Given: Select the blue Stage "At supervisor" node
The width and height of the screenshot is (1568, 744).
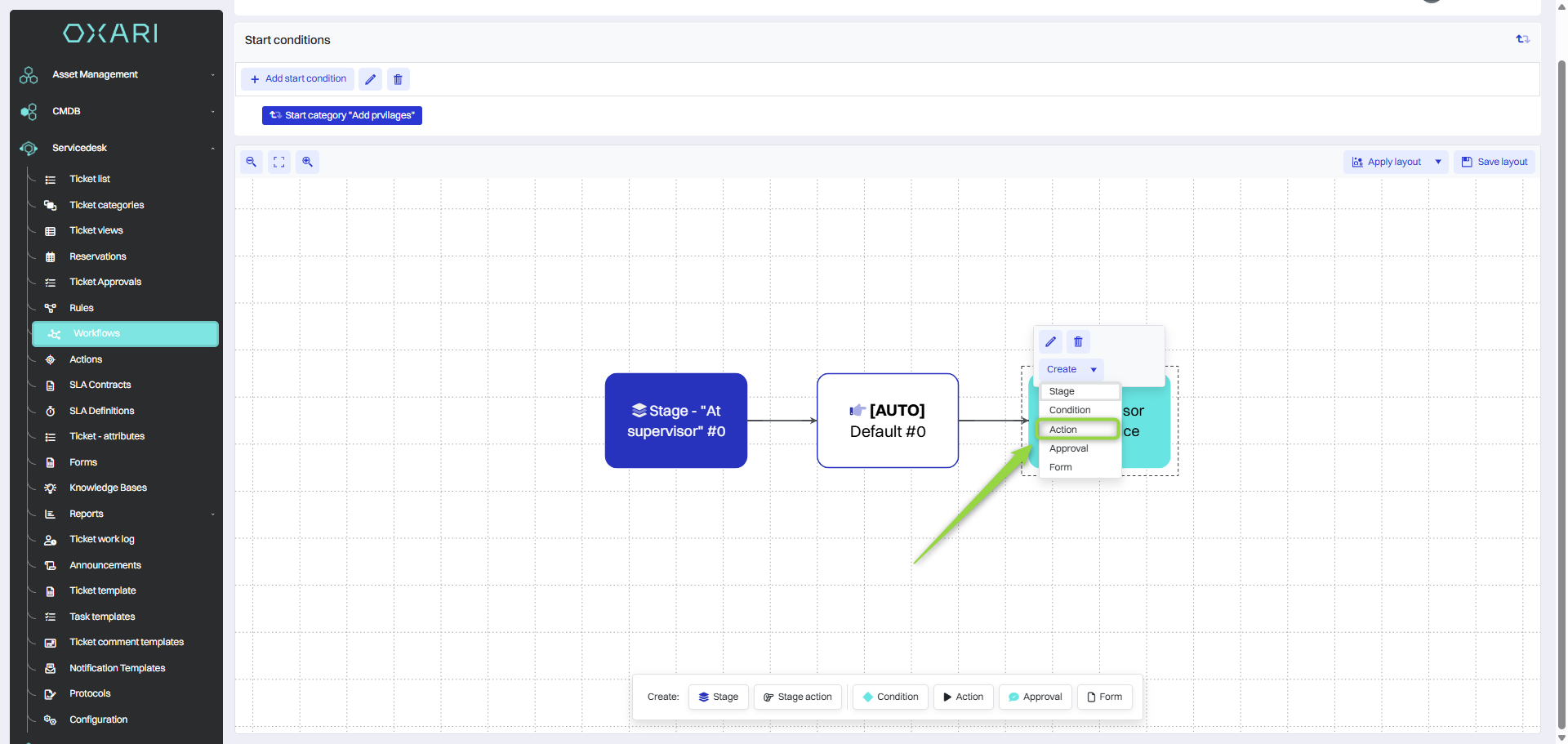Looking at the screenshot, I should pyautogui.click(x=676, y=421).
